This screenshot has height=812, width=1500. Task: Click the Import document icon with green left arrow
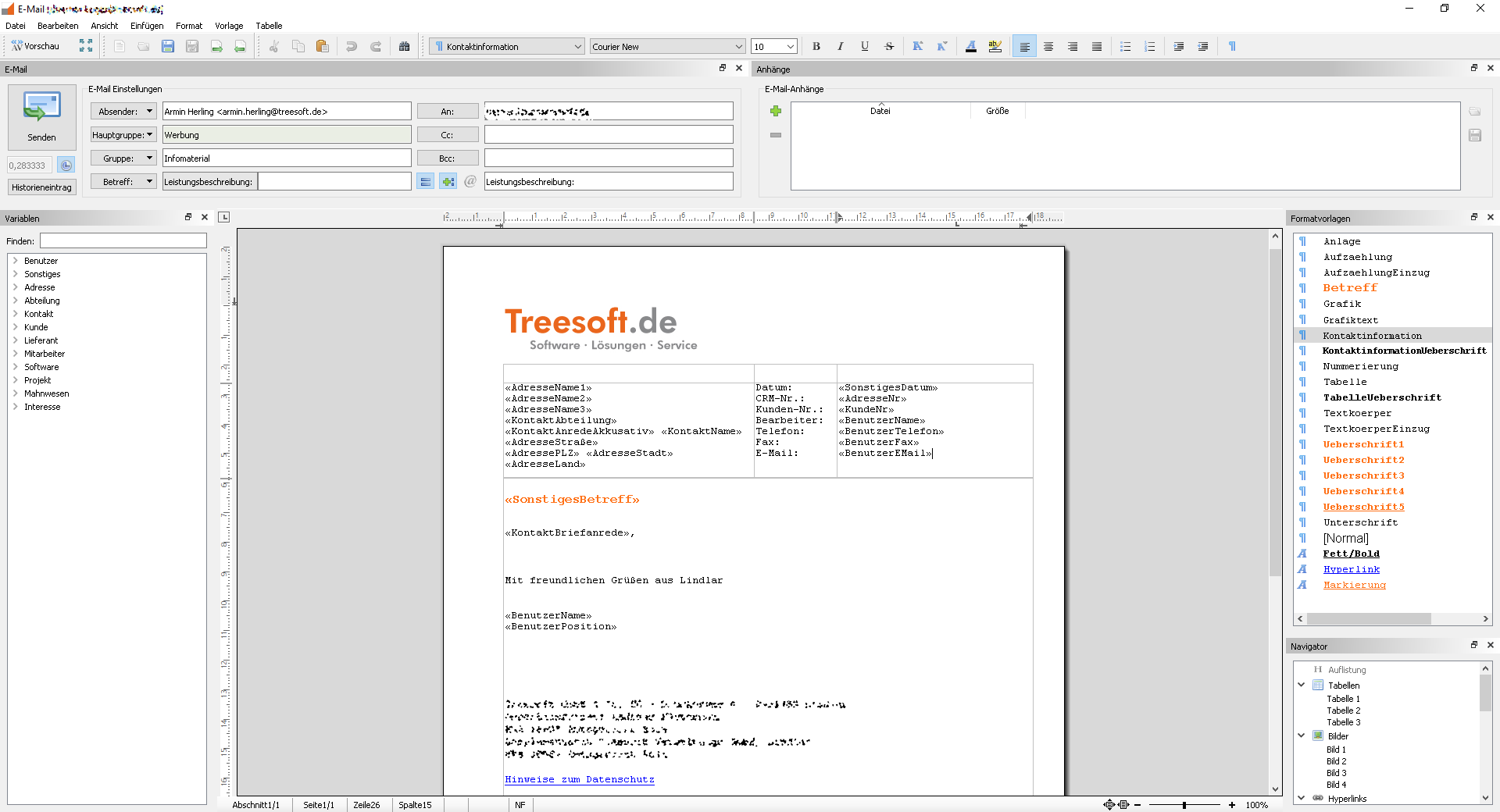click(x=240, y=46)
